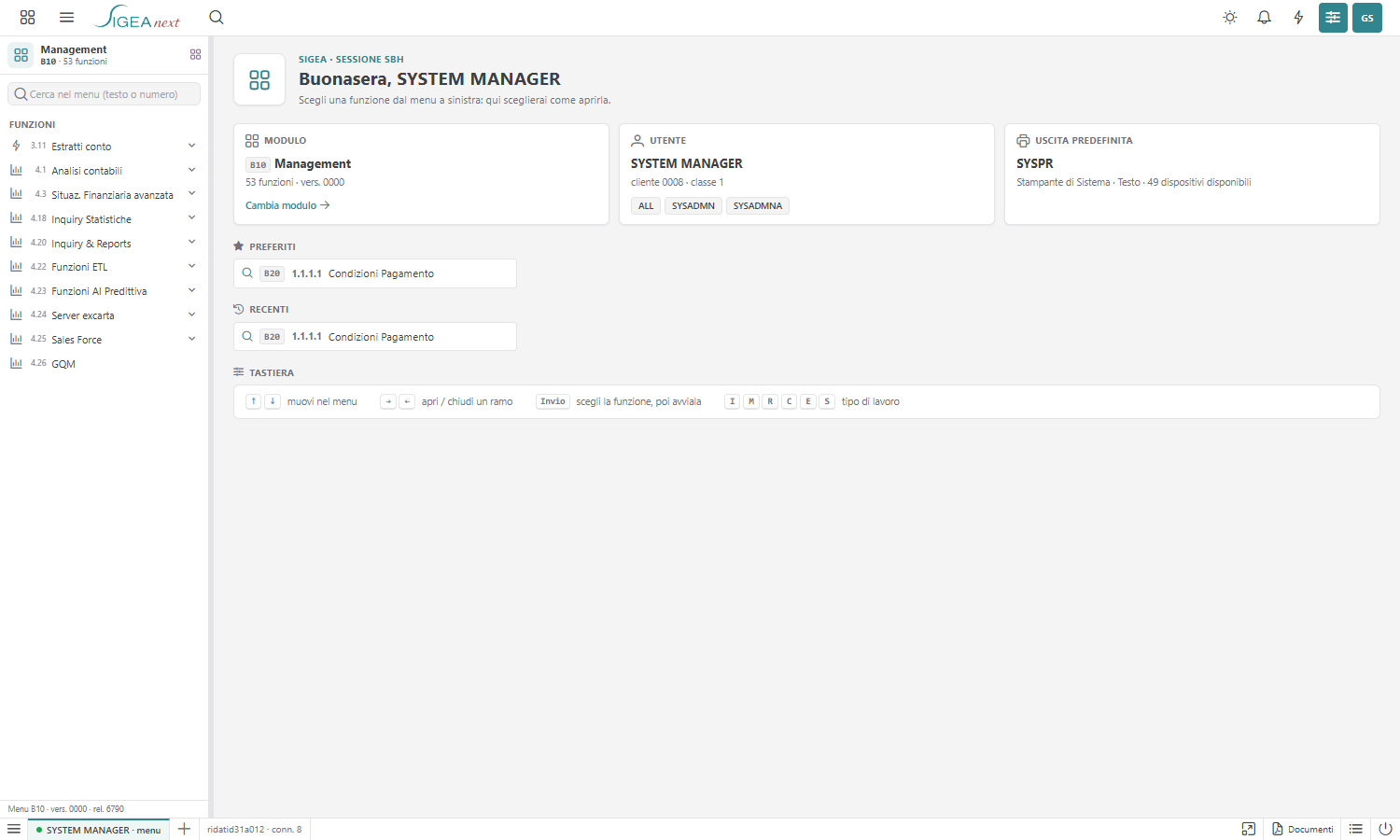Open Condizioni Pagamento under Recenti
Screen dimensions: 1400x840
375,337
